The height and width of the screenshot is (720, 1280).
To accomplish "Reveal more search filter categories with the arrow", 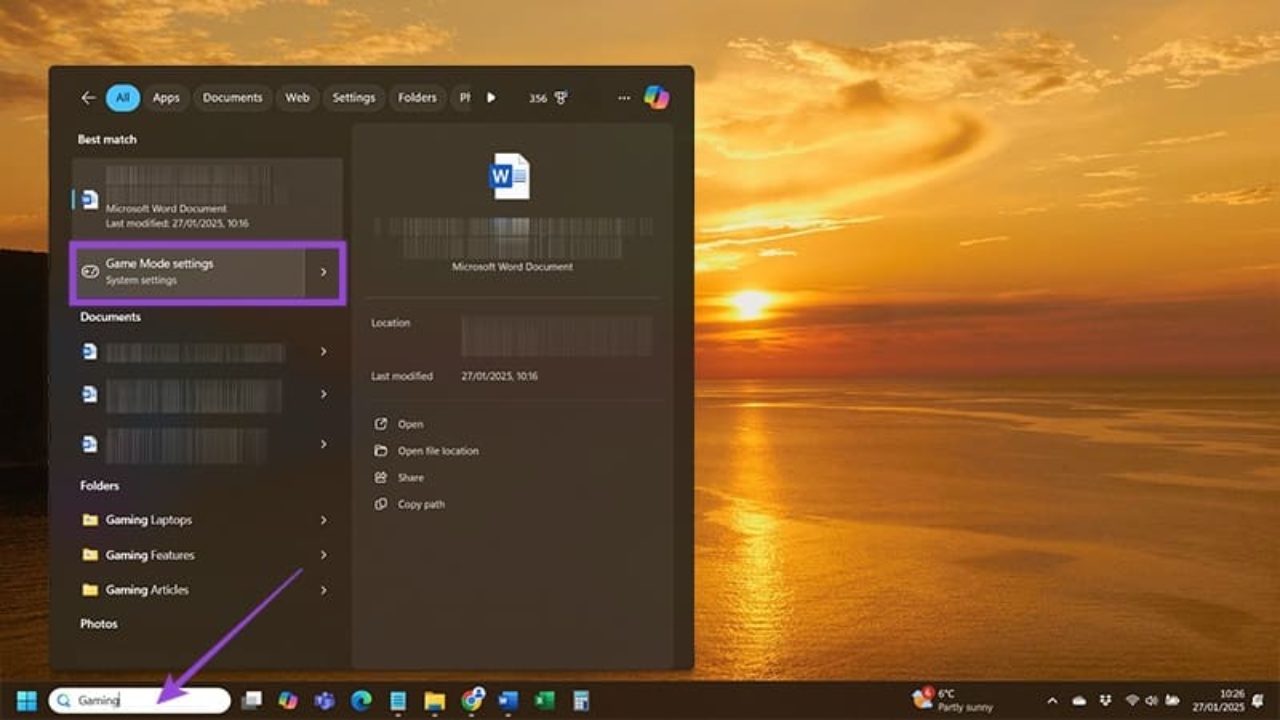I will pyautogui.click(x=489, y=97).
